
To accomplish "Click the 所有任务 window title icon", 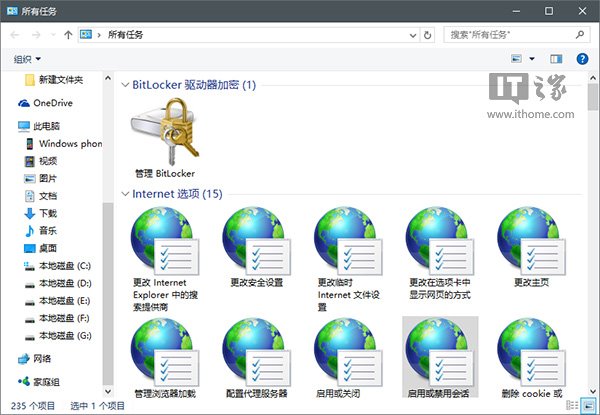I will (12, 11).
